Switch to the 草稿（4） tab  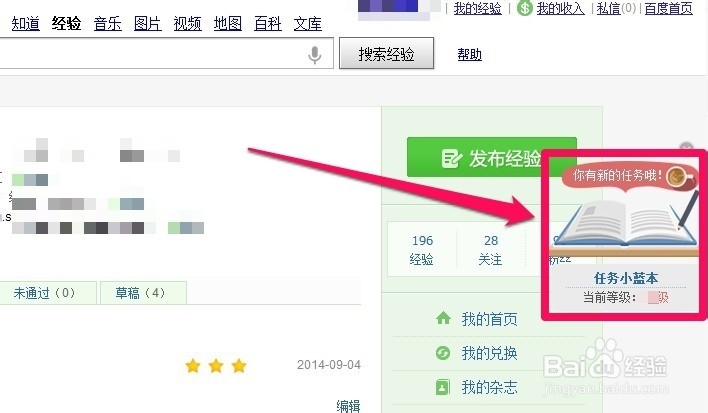(x=143, y=293)
